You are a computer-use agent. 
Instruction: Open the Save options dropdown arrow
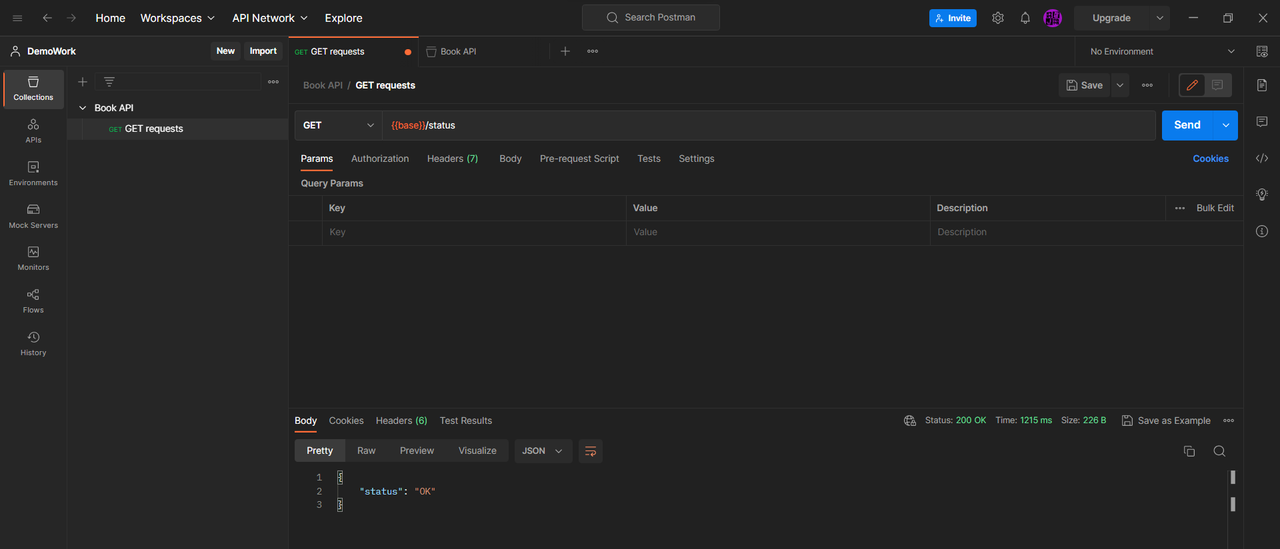(x=1120, y=85)
